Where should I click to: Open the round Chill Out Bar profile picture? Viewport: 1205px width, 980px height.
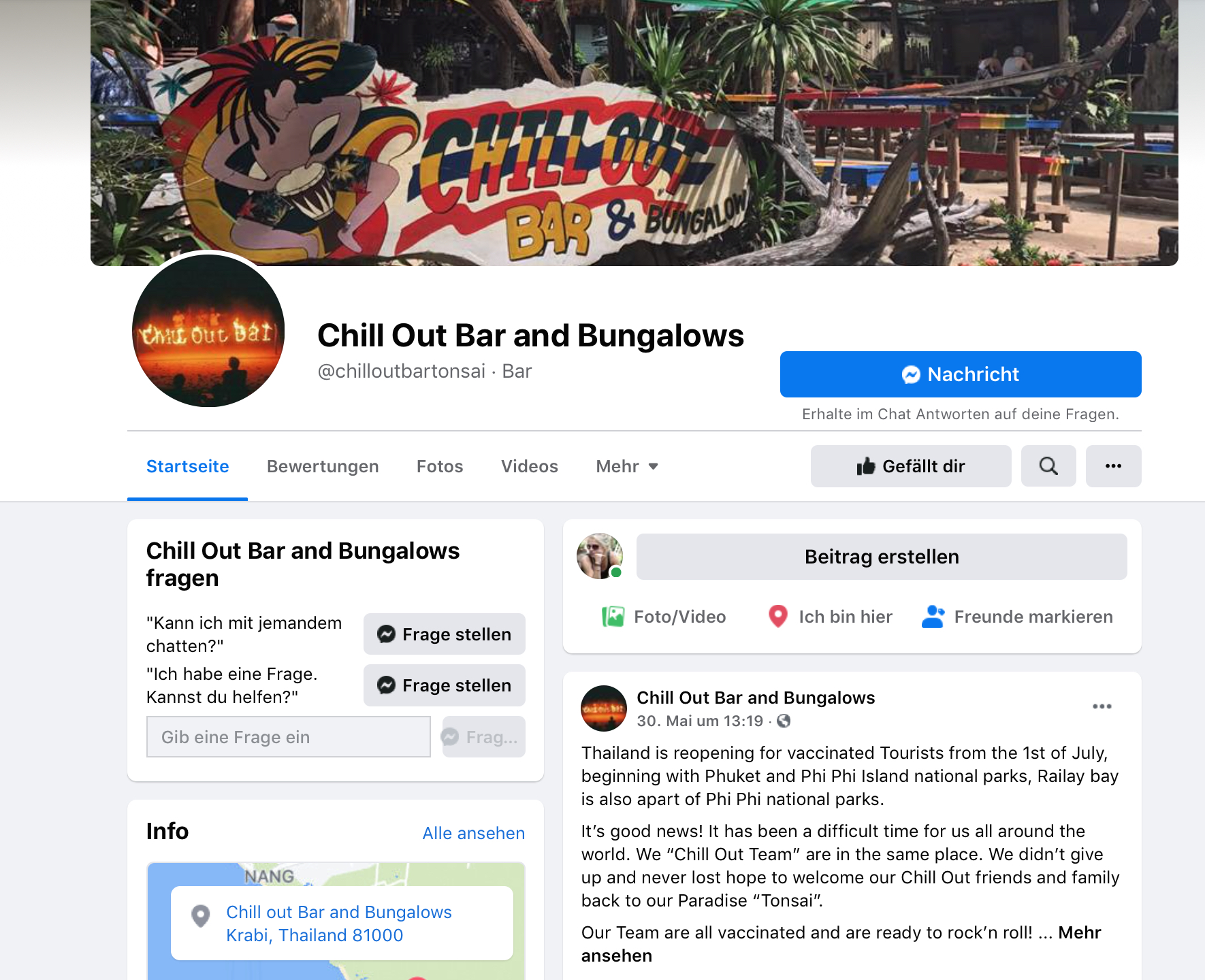pos(208,331)
